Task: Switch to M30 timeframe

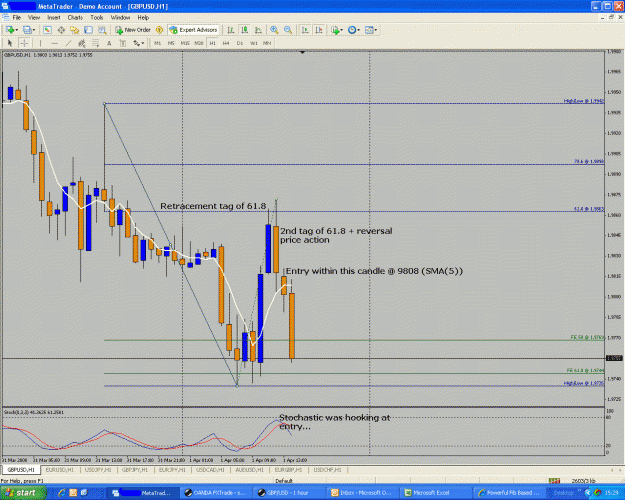Action: [x=199, y=43]
